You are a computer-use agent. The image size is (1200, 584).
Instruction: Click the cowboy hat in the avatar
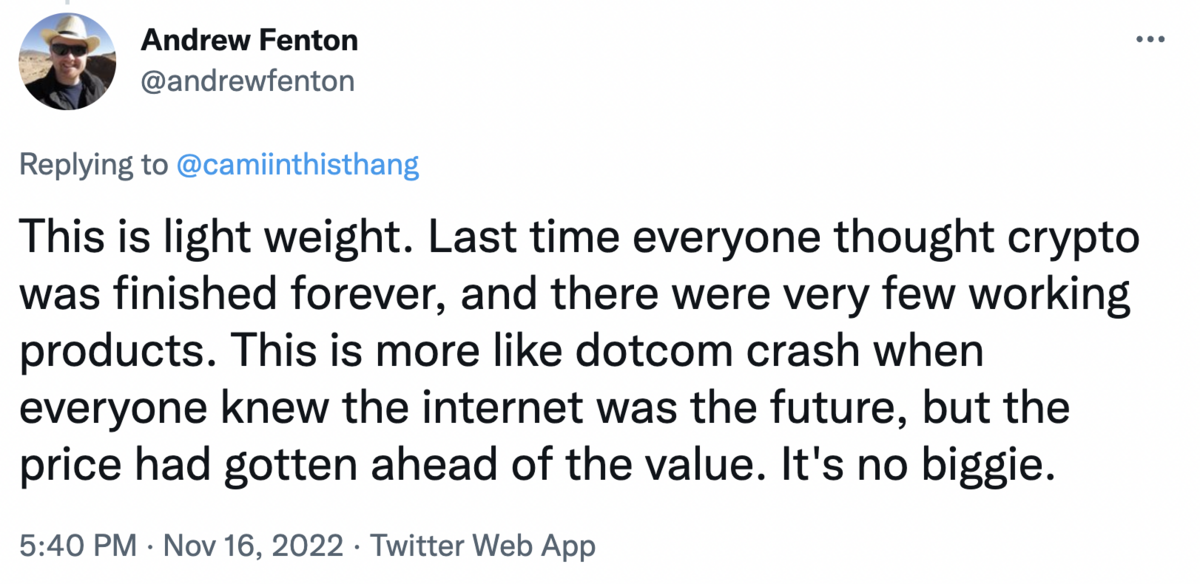(68, 37)
